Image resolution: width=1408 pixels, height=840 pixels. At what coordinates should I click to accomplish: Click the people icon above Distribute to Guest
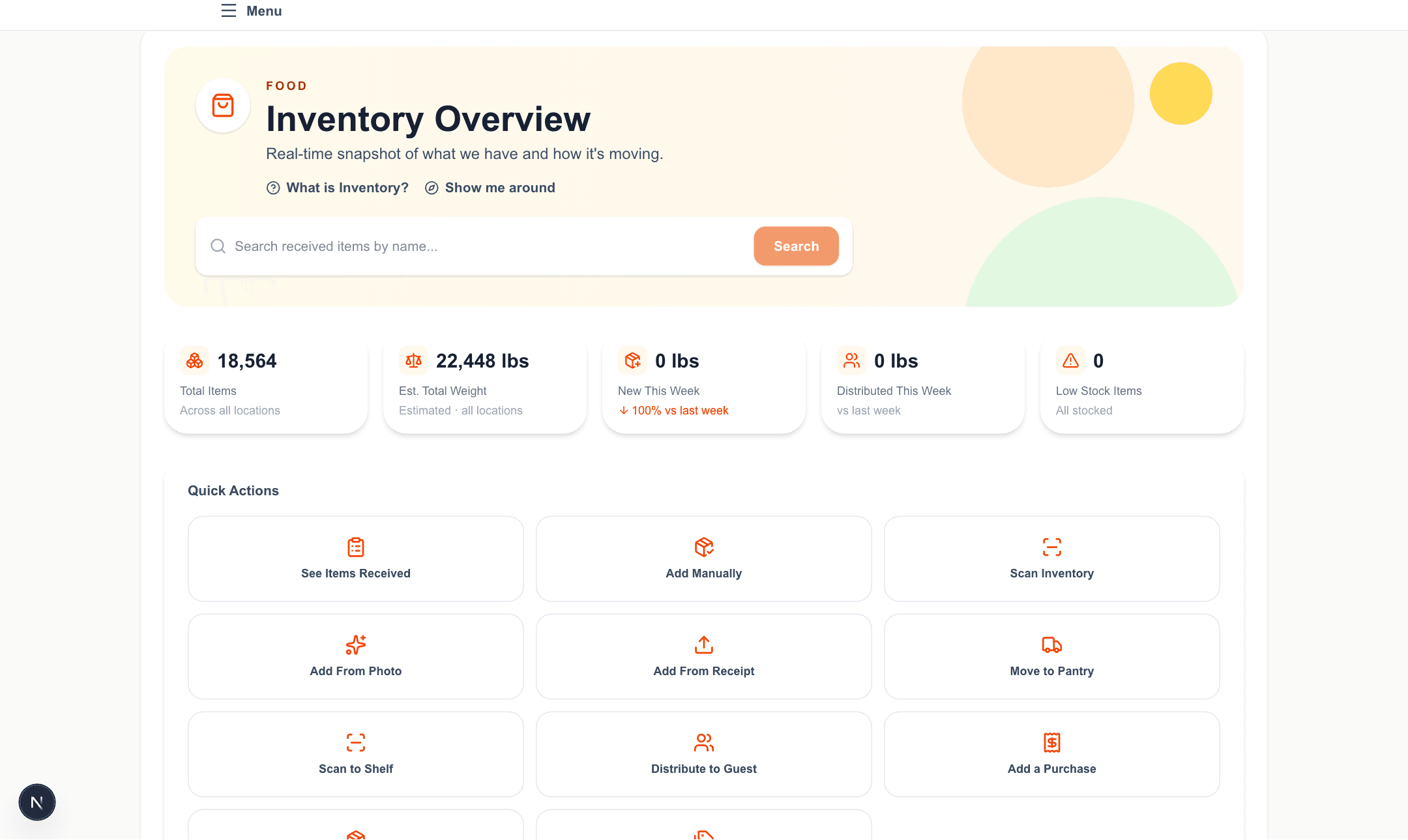704,742
